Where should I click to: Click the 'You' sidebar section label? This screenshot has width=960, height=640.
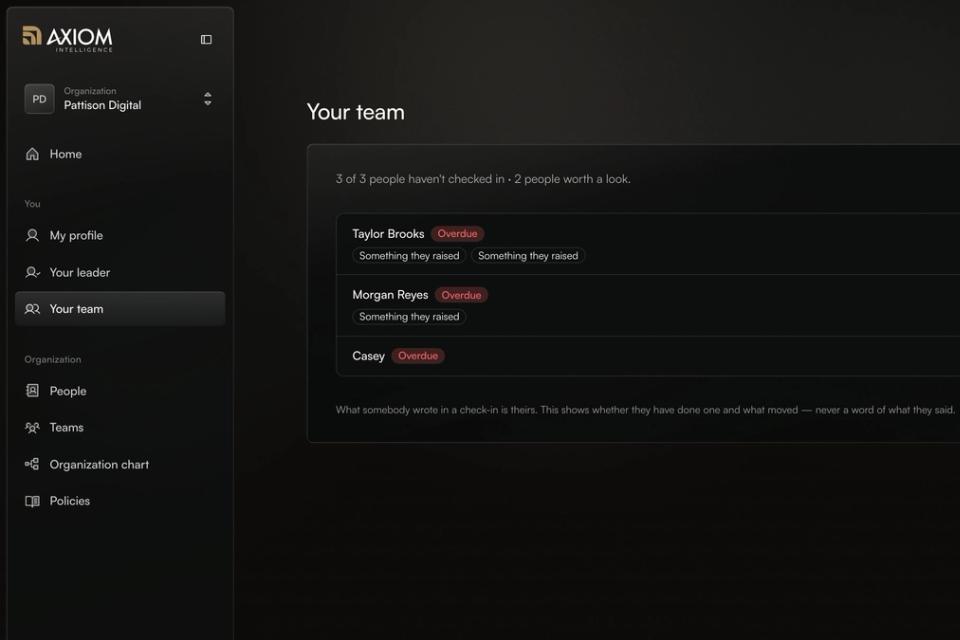(x=32, y=203)
